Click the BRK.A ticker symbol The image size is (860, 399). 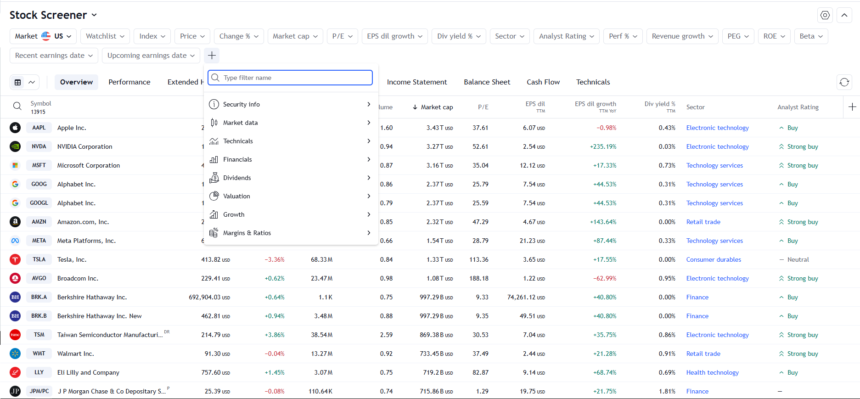[39, 297]
